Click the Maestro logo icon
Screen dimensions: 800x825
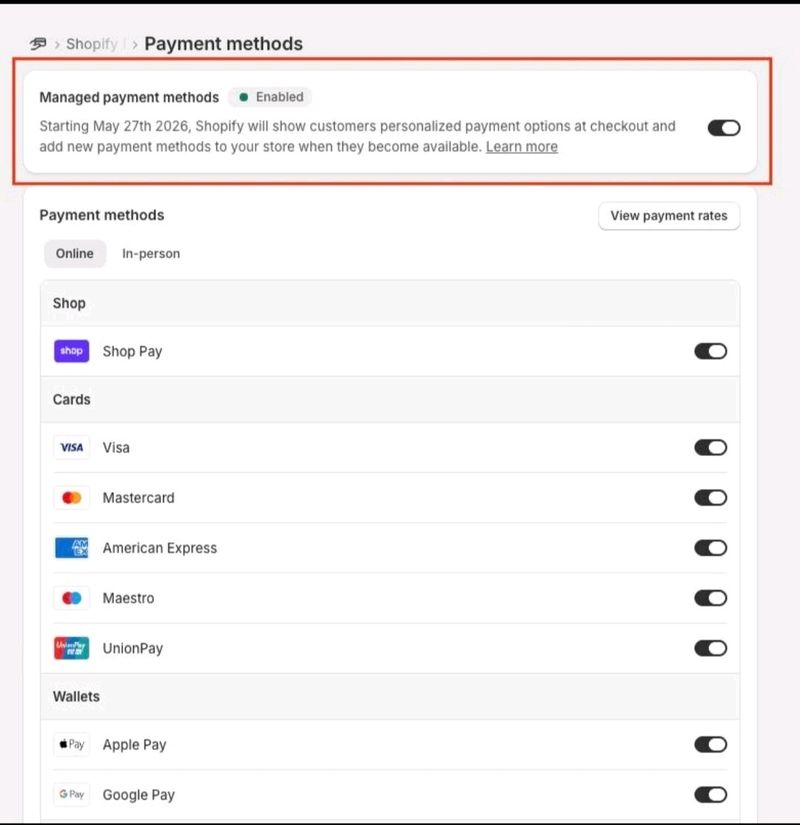click(72, 598)
